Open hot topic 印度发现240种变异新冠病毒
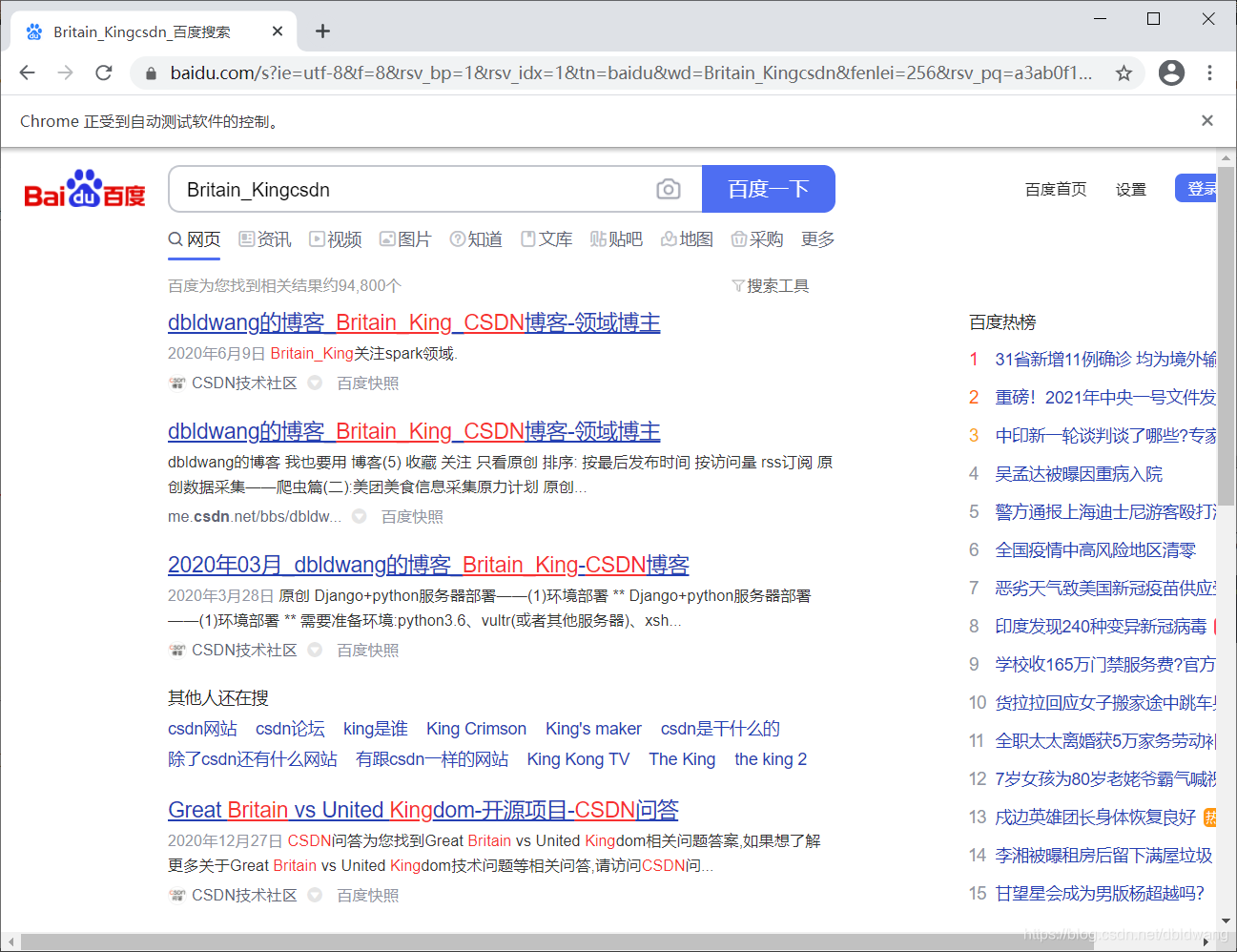 pyautogui.click(x=1101, y=627)
